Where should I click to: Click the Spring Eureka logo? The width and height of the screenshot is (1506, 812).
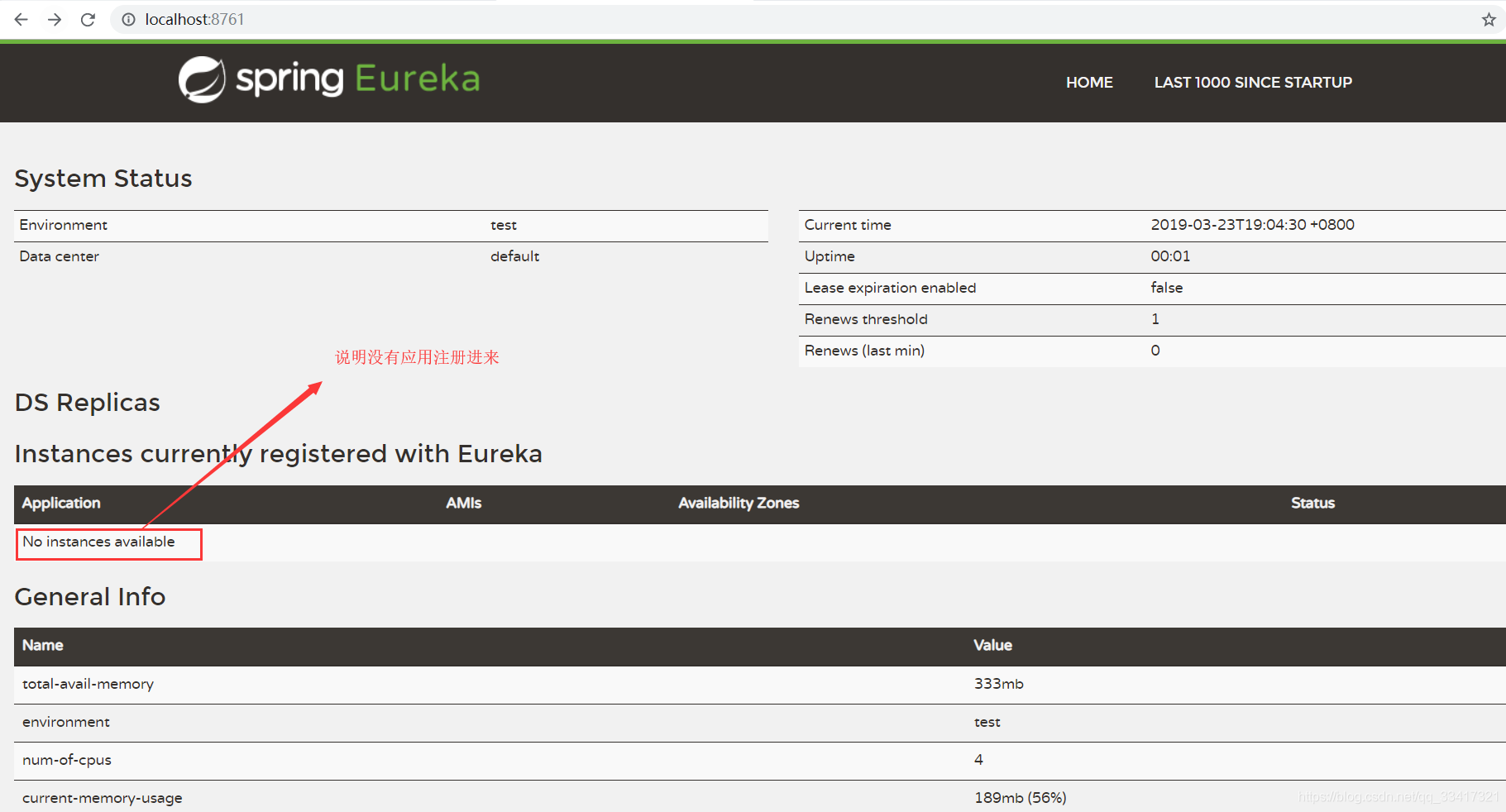tap(329, 79)
